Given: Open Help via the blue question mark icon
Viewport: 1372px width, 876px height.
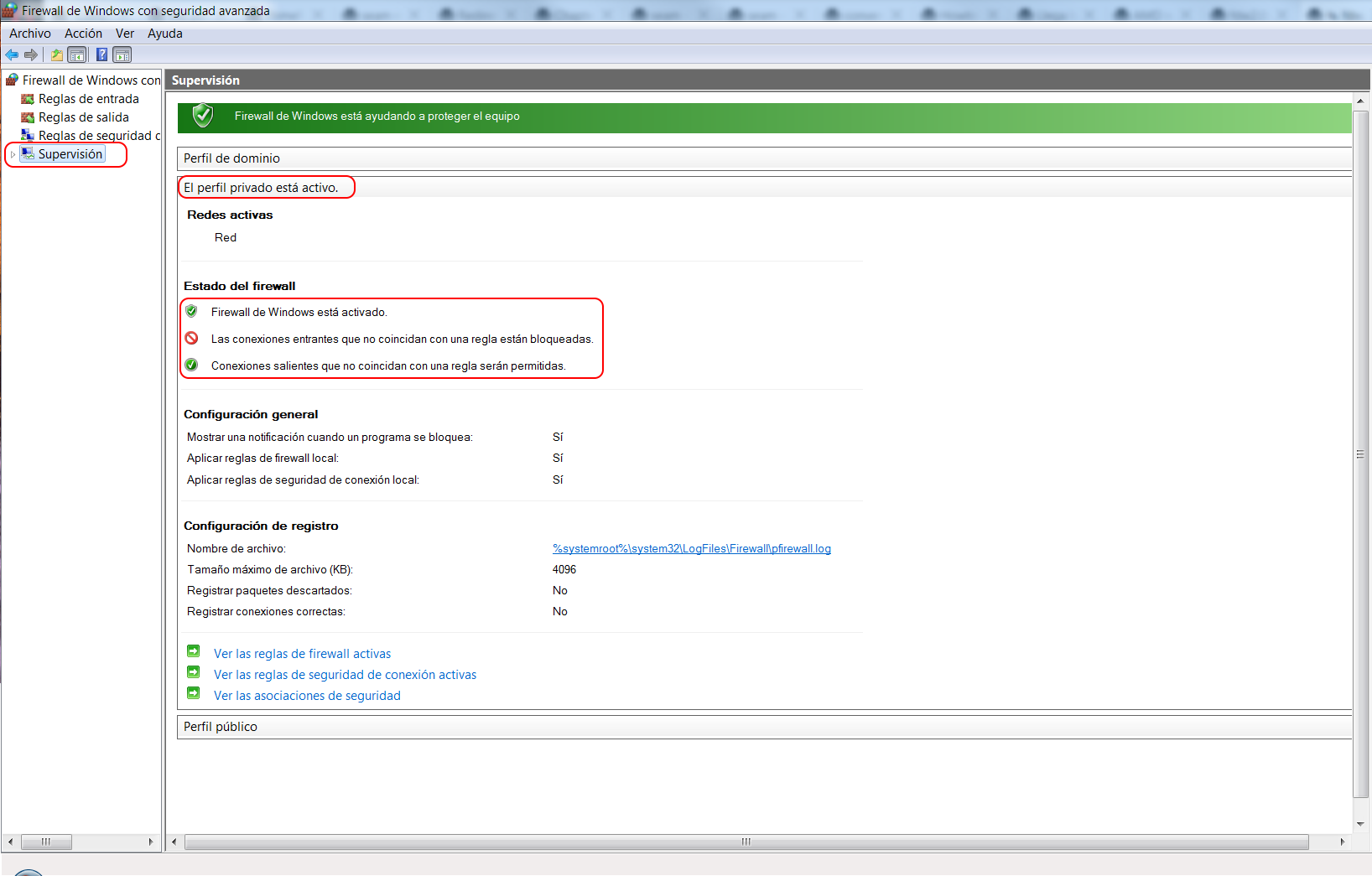Looking at the screenshot, I should 101,54.
